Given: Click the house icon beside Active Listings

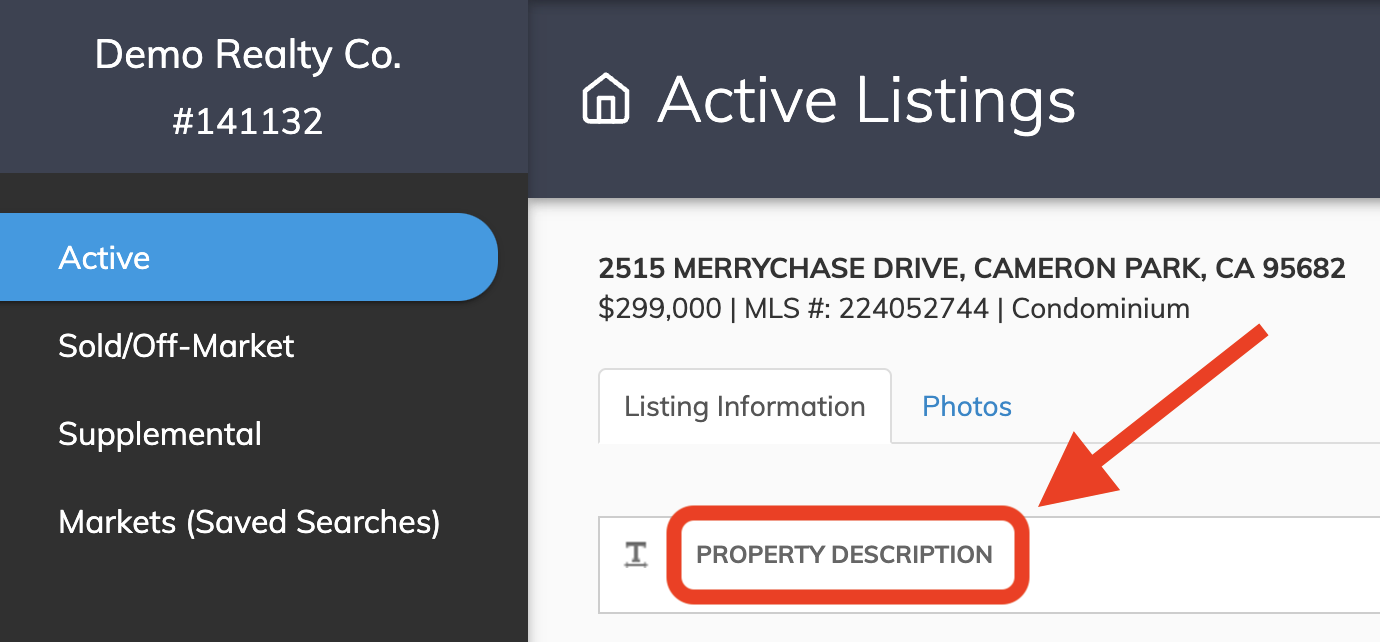Looking at the screenshot, I should 606,100.
